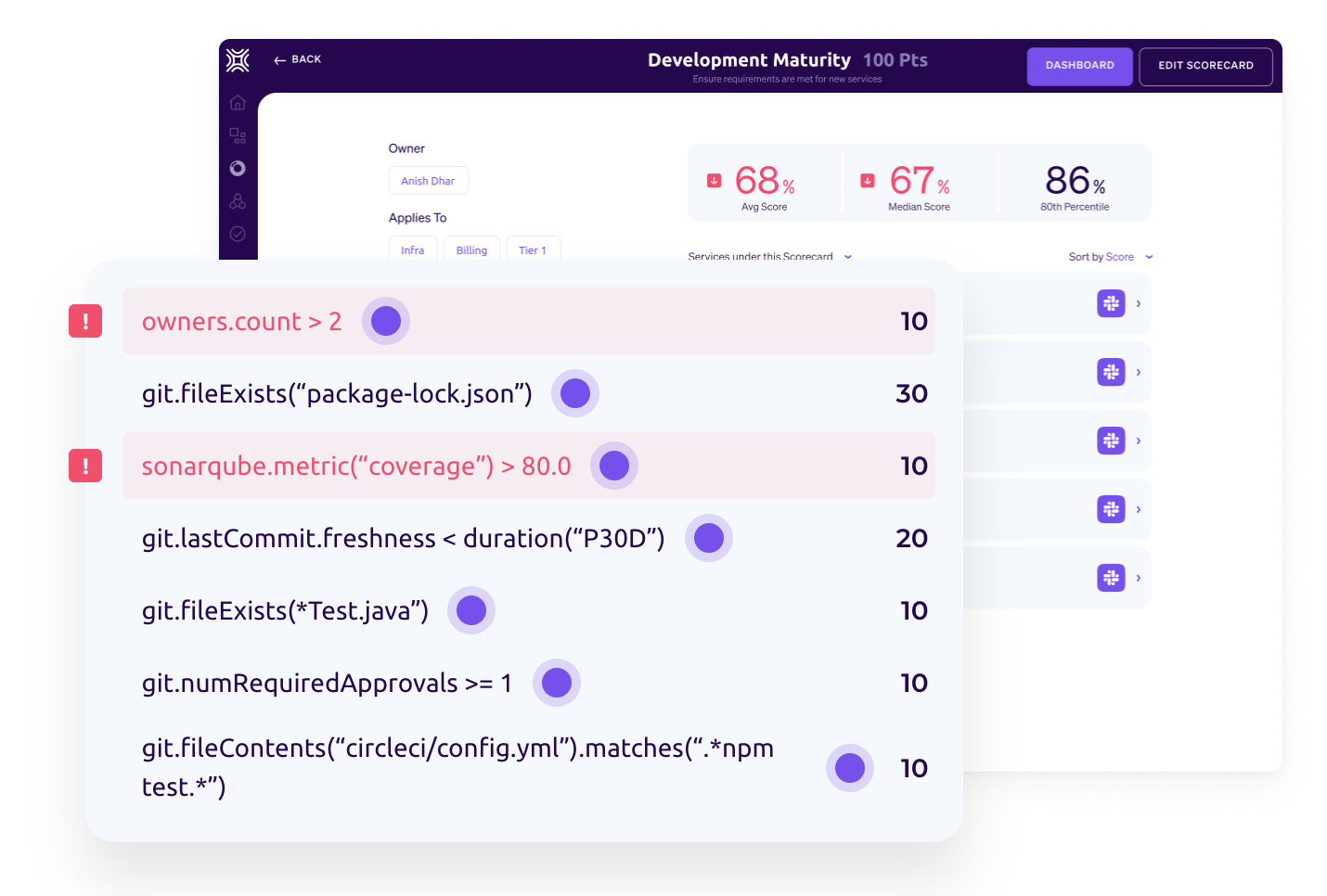The image size is (1327, 896).
Task: Select the scorecards ring icon in sidebar
Action: coord(238,168)
